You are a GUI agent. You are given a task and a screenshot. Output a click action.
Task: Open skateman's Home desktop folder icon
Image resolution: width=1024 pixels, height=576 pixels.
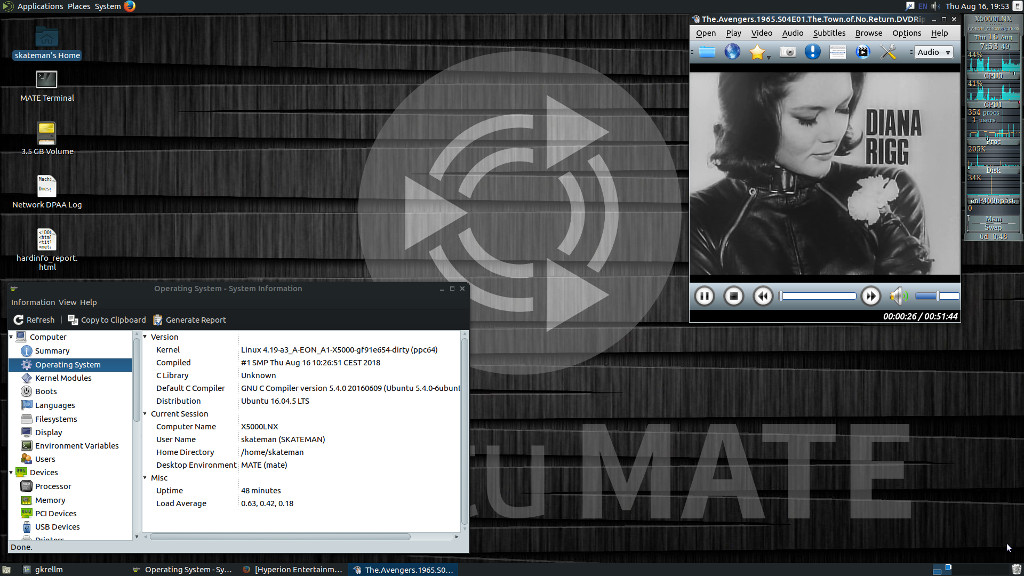click(47, 43)
